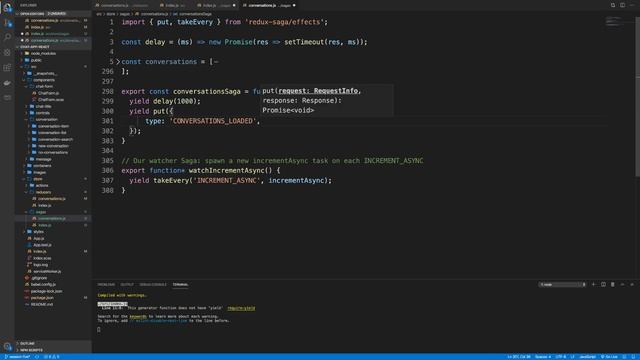Close the terminal panel
640x360 pixels.
pos(632,284)
